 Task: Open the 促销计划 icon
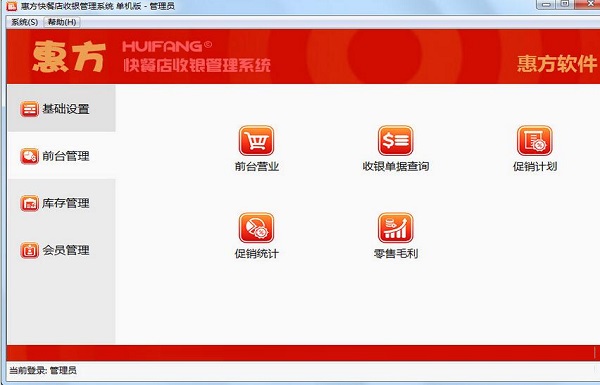click(x=535, y=140)
